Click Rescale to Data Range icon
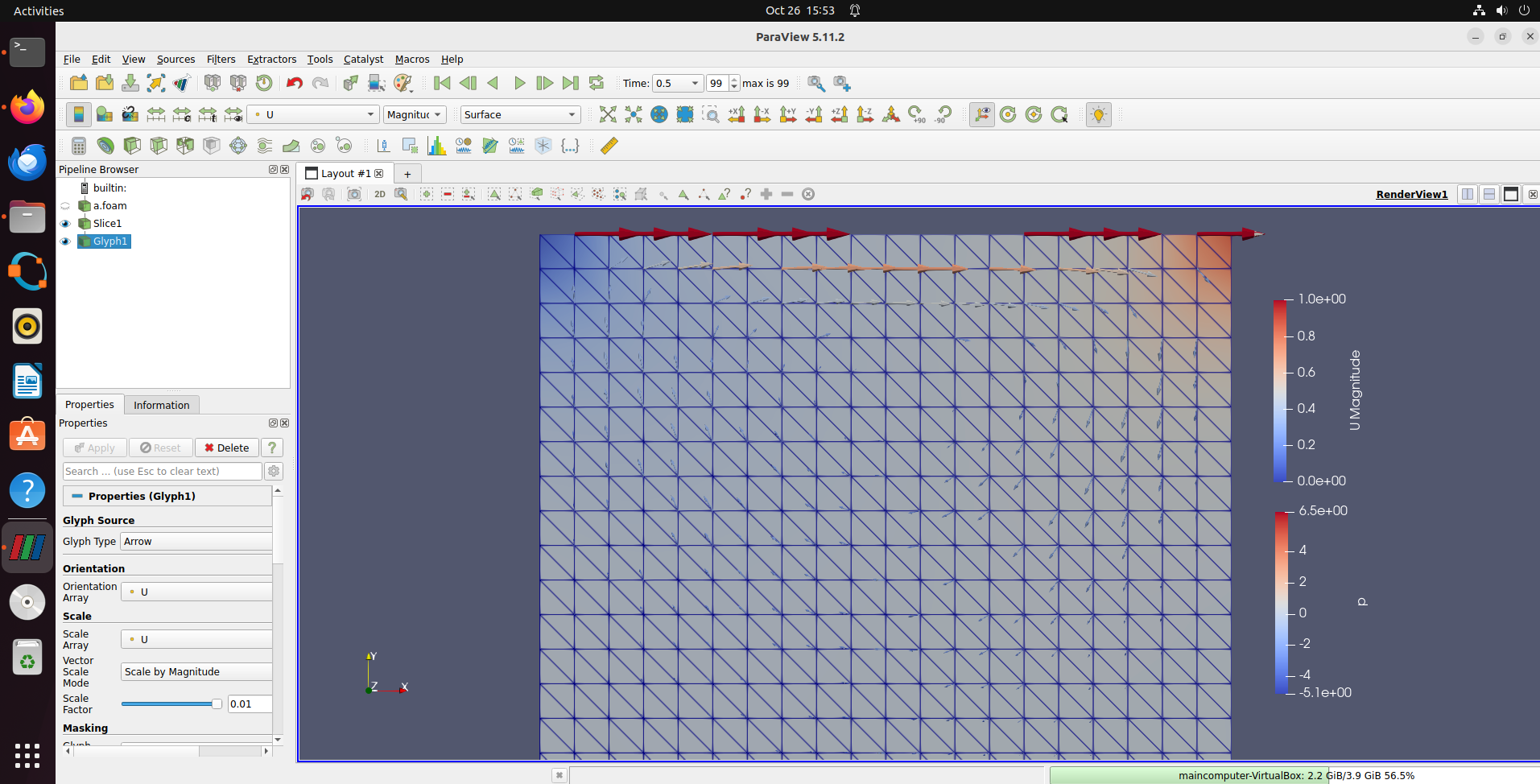Viewport: 1540px width, 784px height. tap(155, 113)
